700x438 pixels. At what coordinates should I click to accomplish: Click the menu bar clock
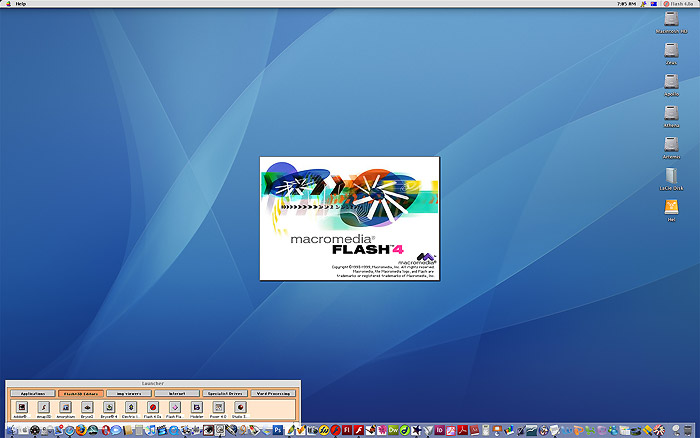(x=626, y=4)
